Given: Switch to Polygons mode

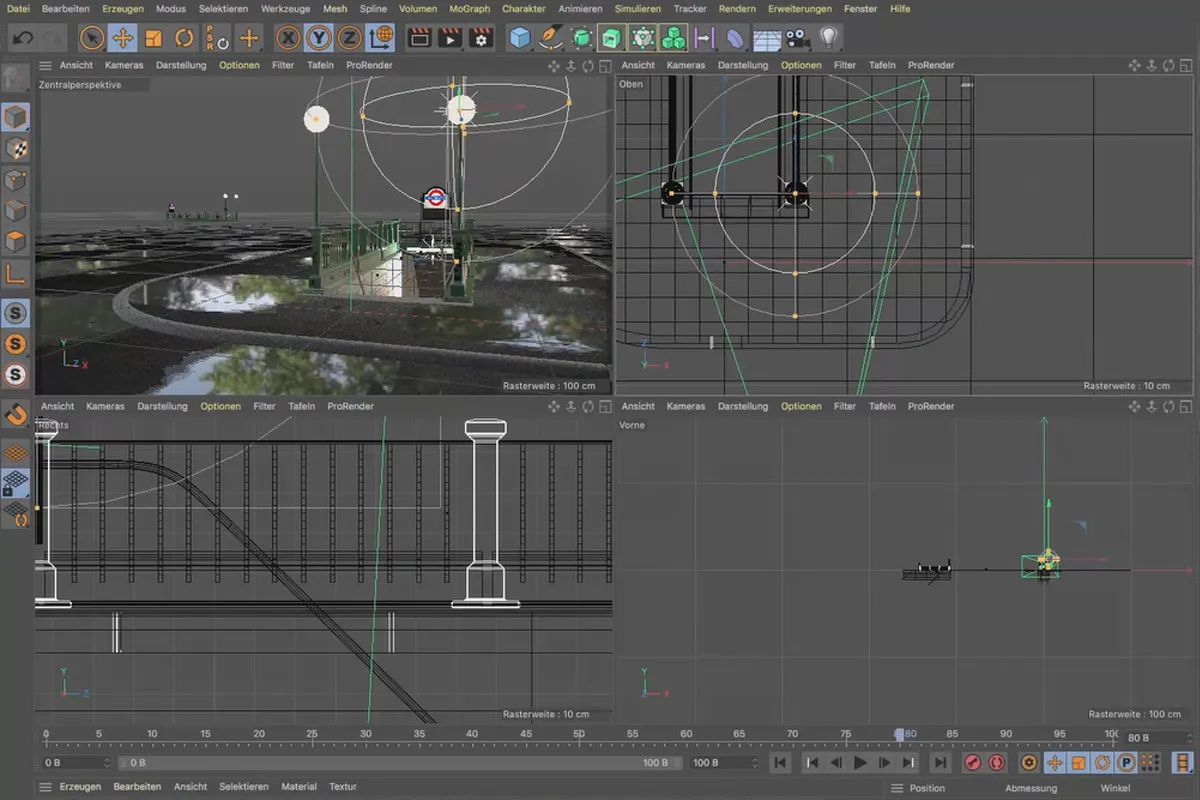Looking at the screenshot, I should click(x=16, y=242).
